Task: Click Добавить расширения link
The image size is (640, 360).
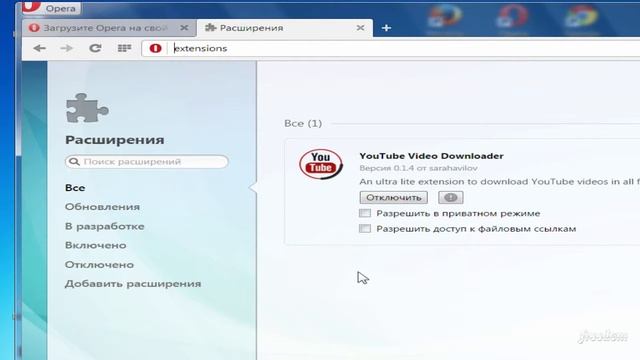Action: point(133,284)
